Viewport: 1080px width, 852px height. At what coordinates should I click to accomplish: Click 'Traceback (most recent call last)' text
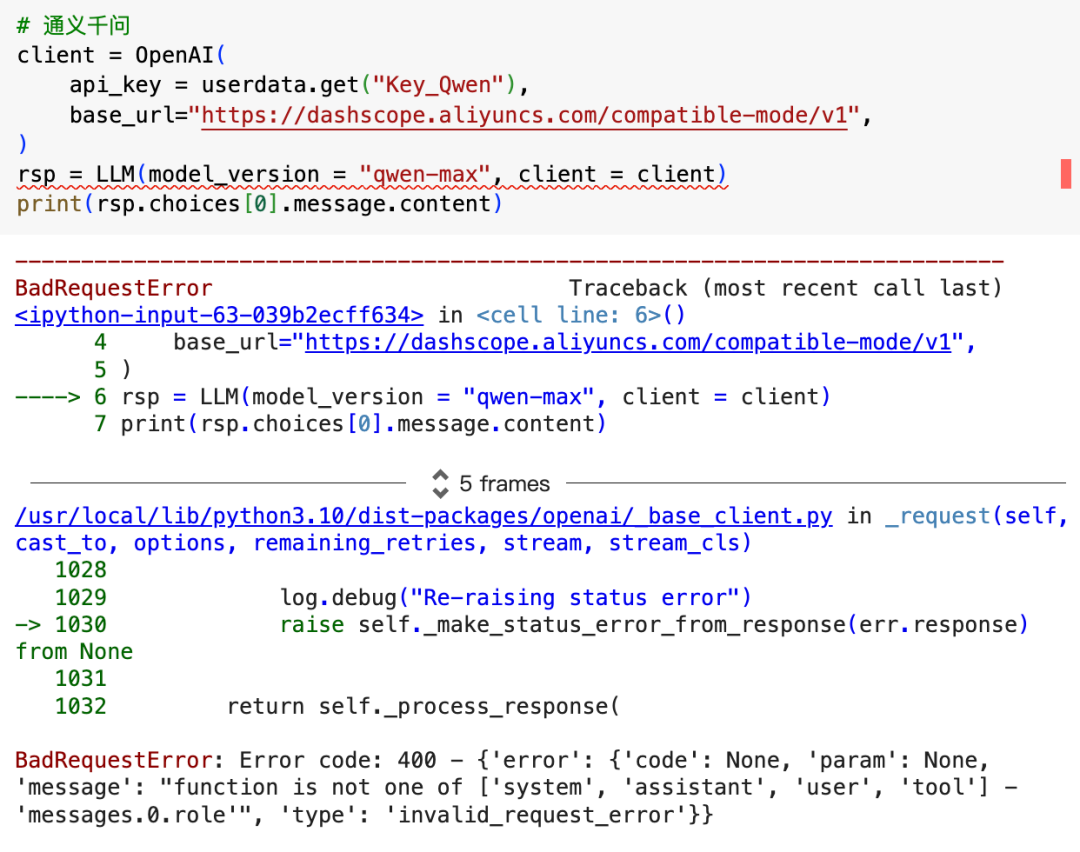click(785, 288)
